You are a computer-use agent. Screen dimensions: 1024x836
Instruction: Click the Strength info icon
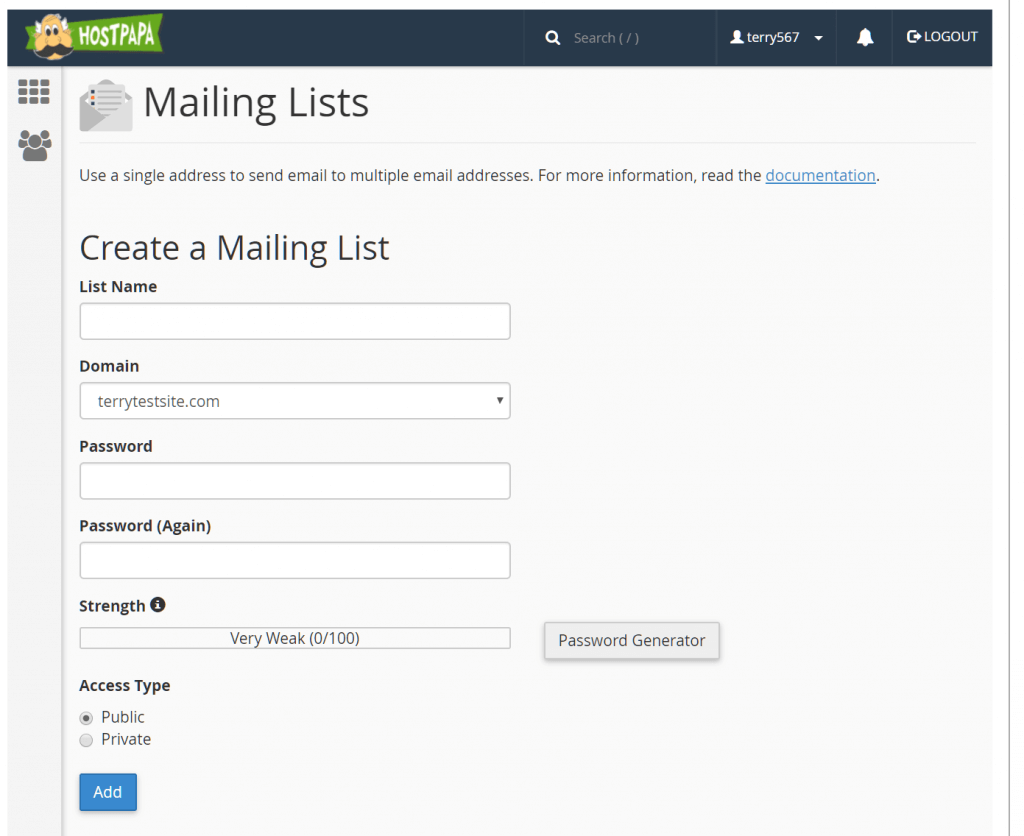(x=157, y=605)
